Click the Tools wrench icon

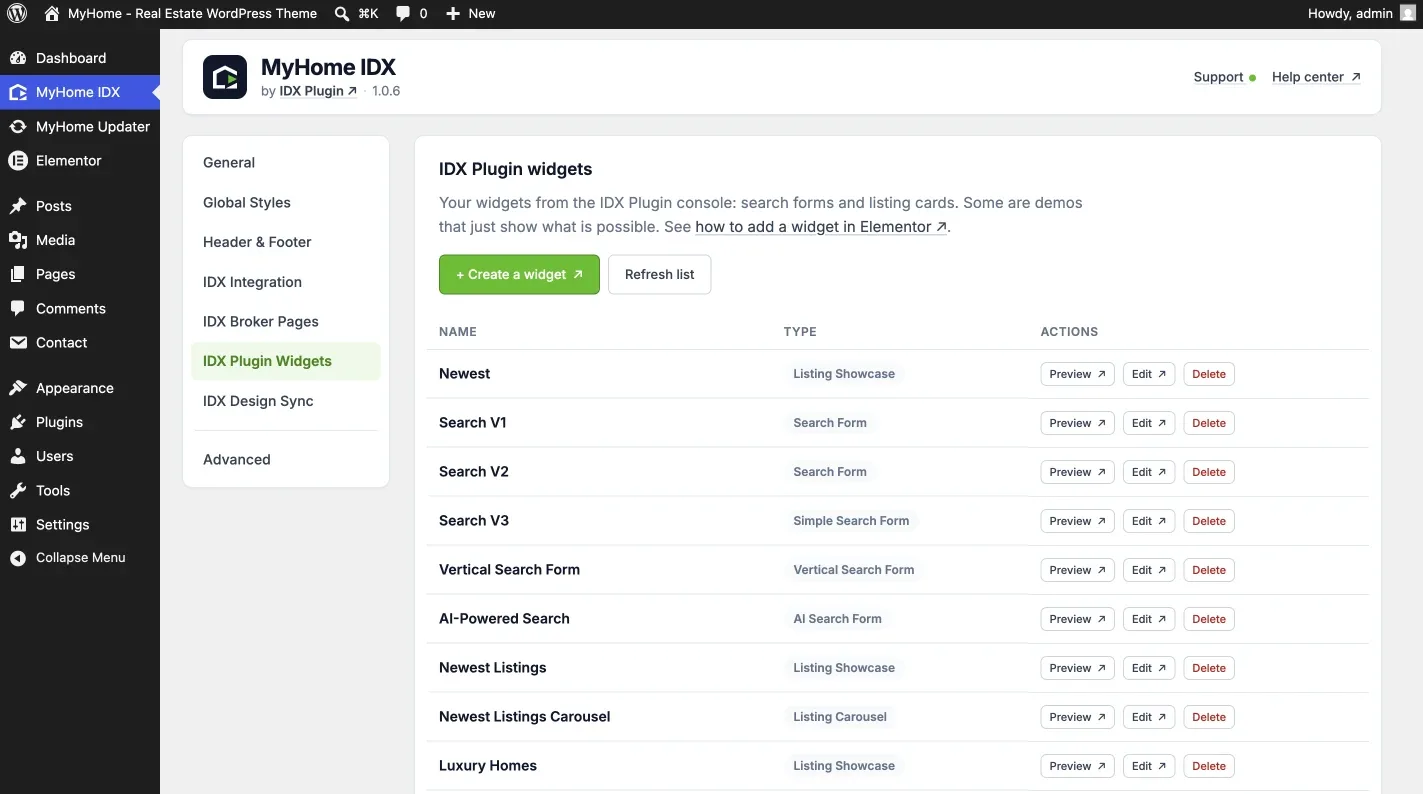tap(18, 491)
